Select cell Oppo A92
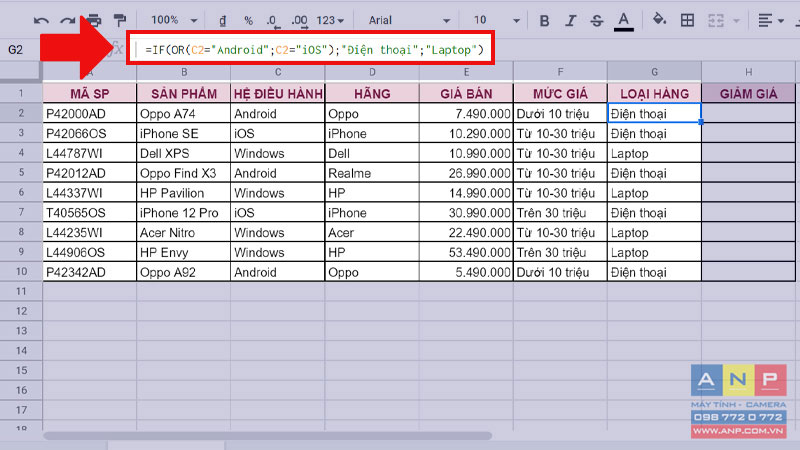 184,272
